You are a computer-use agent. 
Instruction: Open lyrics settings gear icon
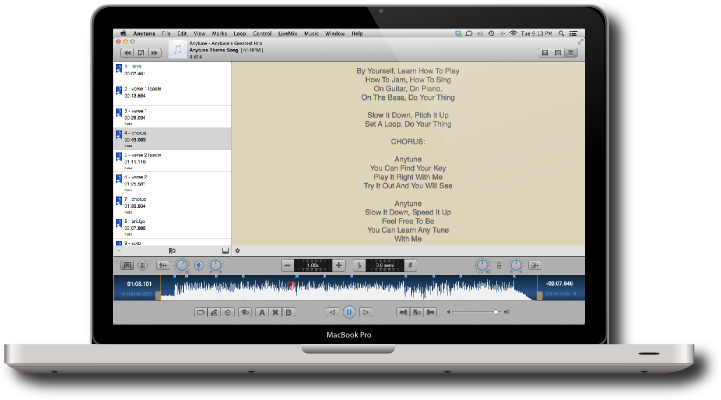pos(238,251)
